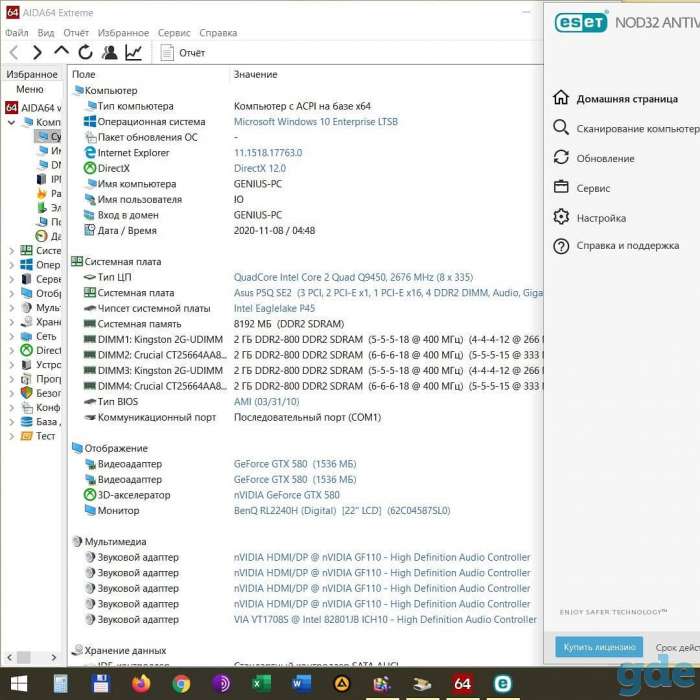Screen dimensions: 700x700
Task: Open the Отчёт menu
Action: coord(76,33)
